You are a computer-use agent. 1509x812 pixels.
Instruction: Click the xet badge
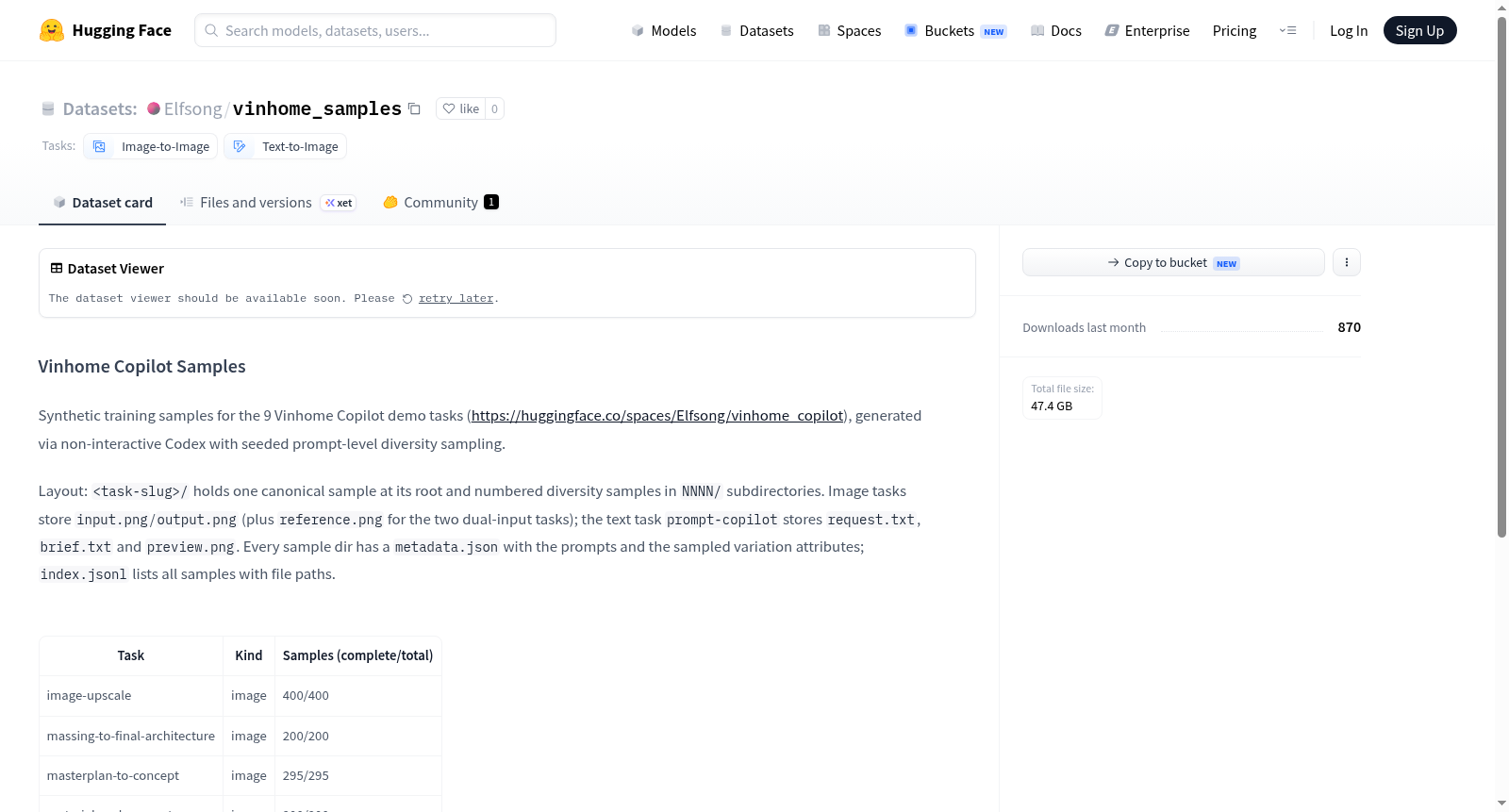(339, 203)
